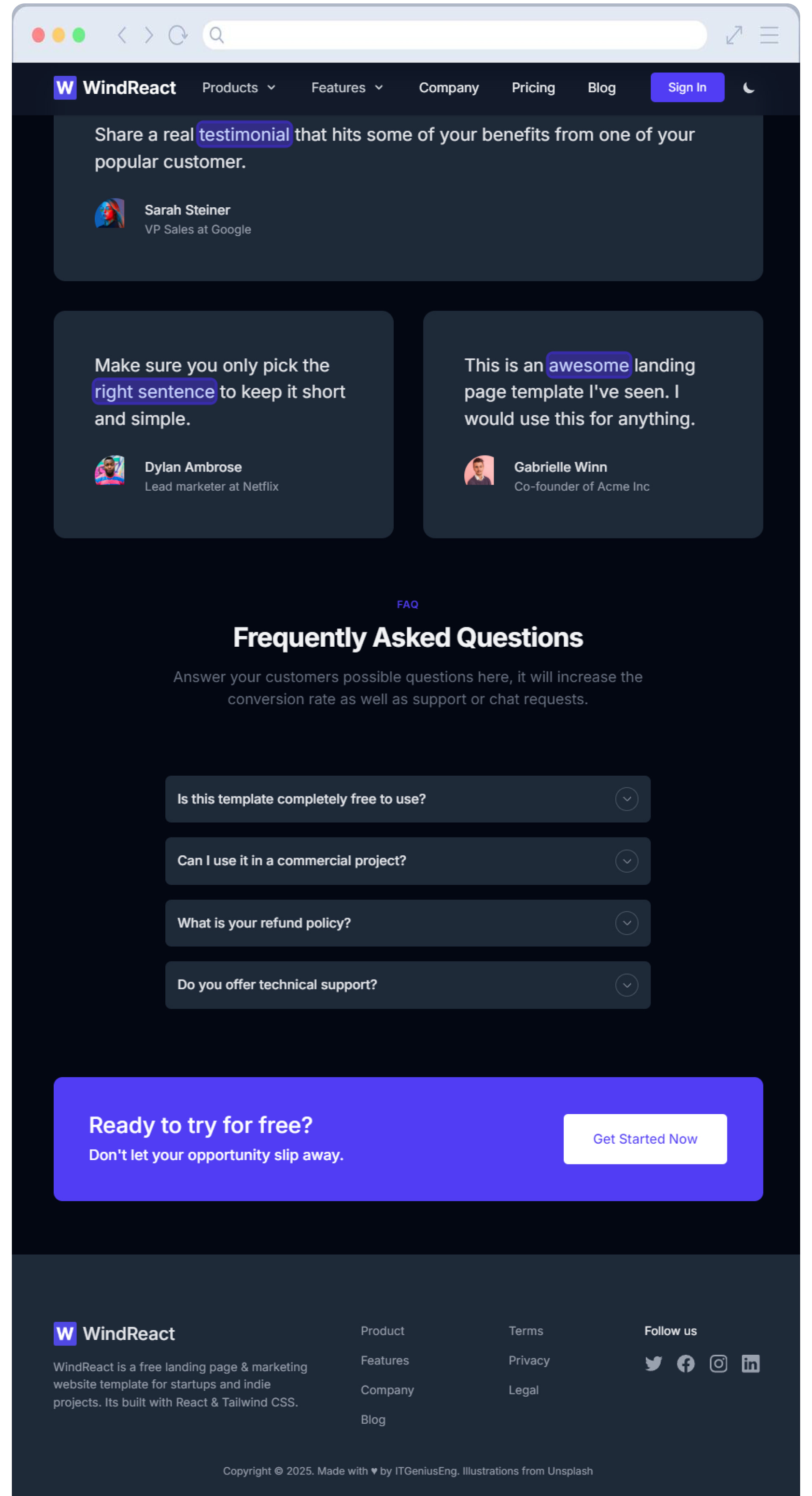Click the Sign In button

coord(687,88)
